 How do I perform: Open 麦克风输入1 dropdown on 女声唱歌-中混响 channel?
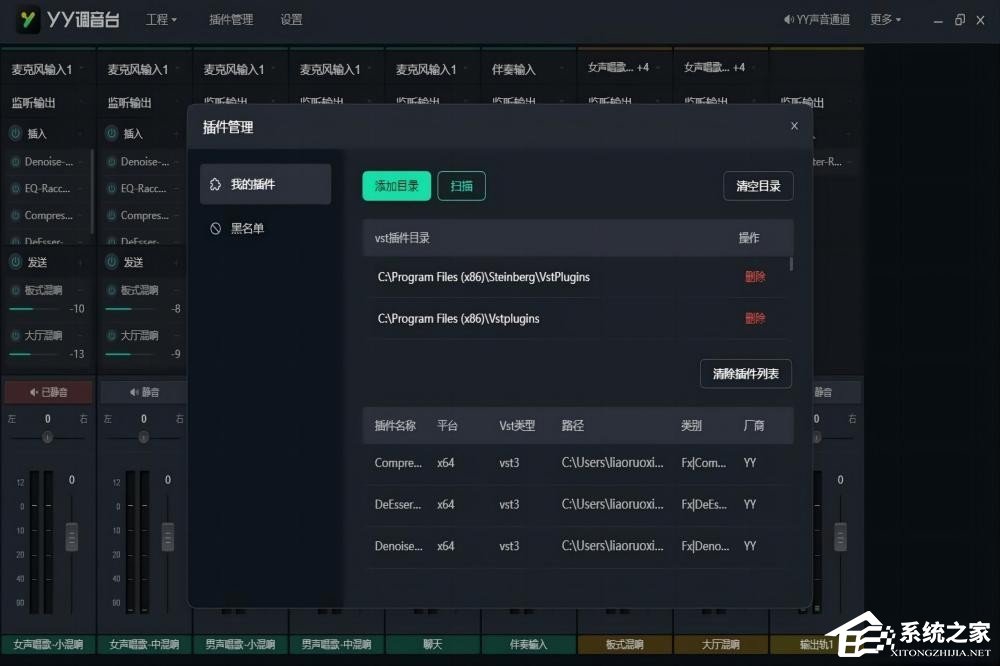click(144, 70)
